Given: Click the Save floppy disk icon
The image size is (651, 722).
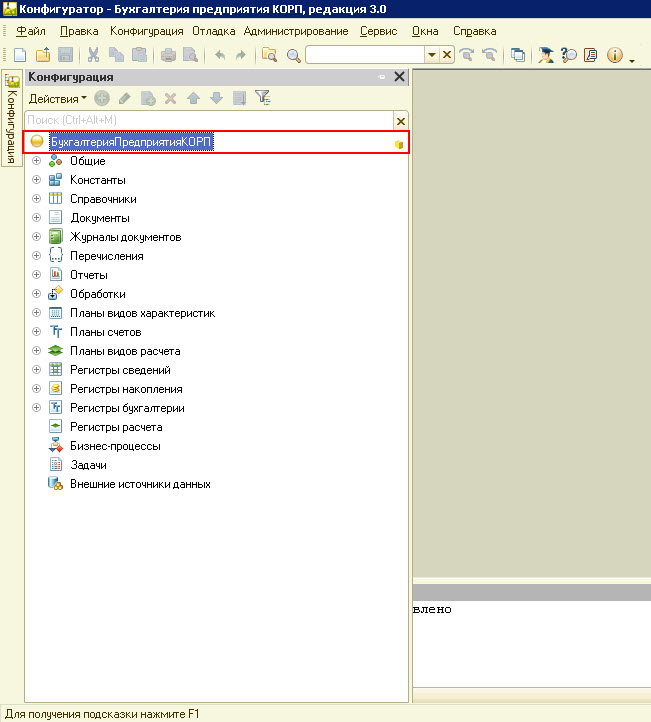Looking at the screenshot, I should coord(65,55).
